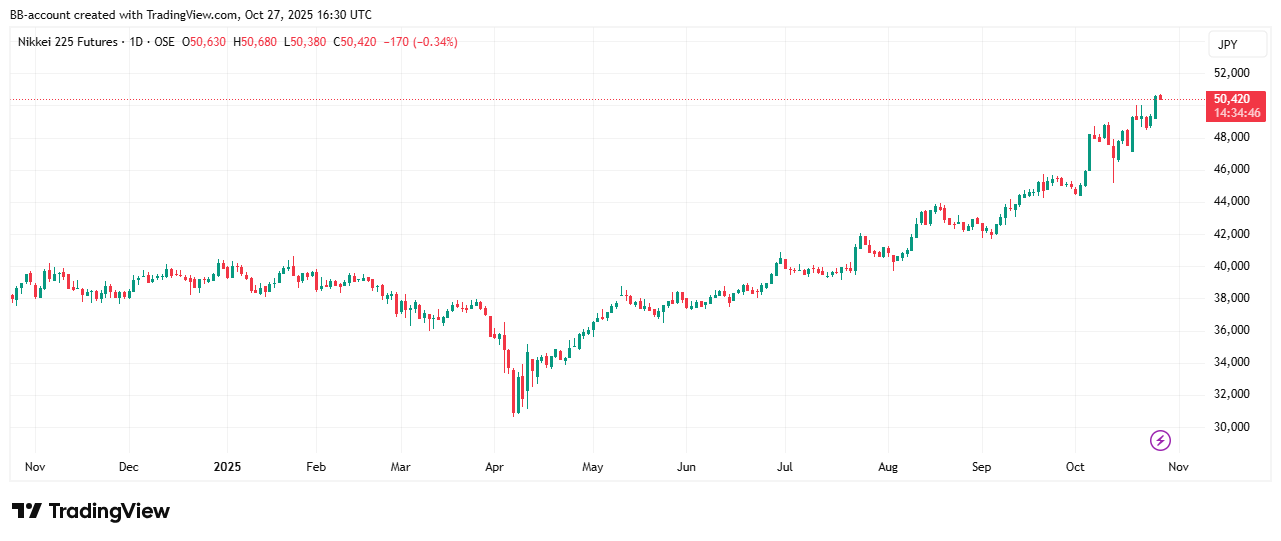Click the Apr label on time axis
This screenshot has width=1281, height=541.
pos(492,467)
